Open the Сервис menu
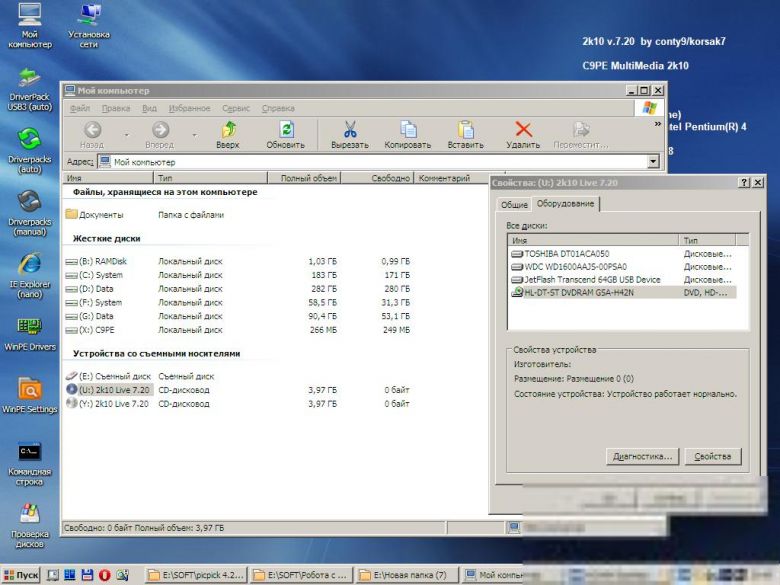The width and height of the screenshot is (780, 585). click(236, 108)
